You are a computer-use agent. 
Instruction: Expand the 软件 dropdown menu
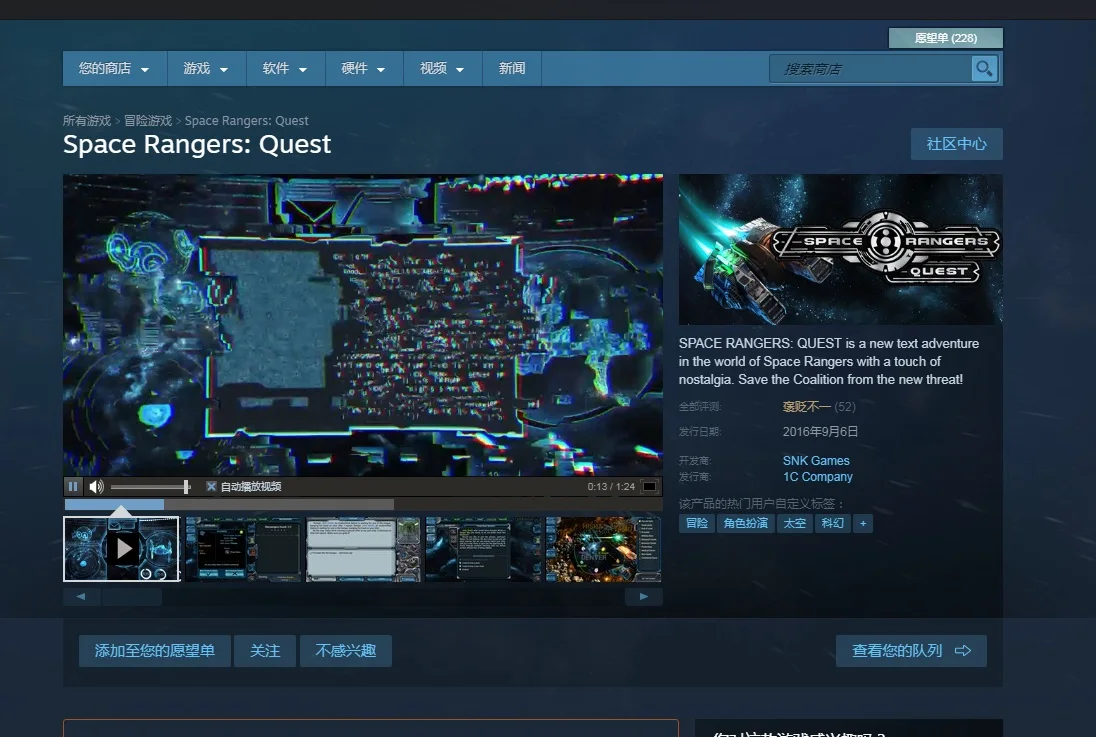point(285,69)
